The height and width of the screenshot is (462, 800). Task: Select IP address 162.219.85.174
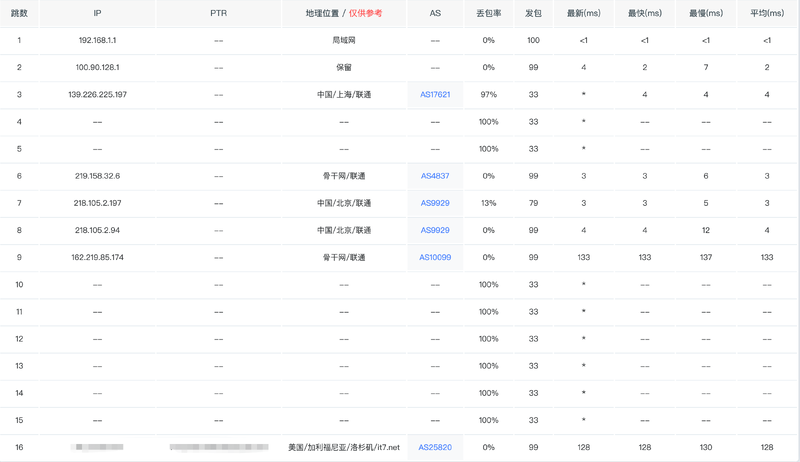(x=97, y=257)
